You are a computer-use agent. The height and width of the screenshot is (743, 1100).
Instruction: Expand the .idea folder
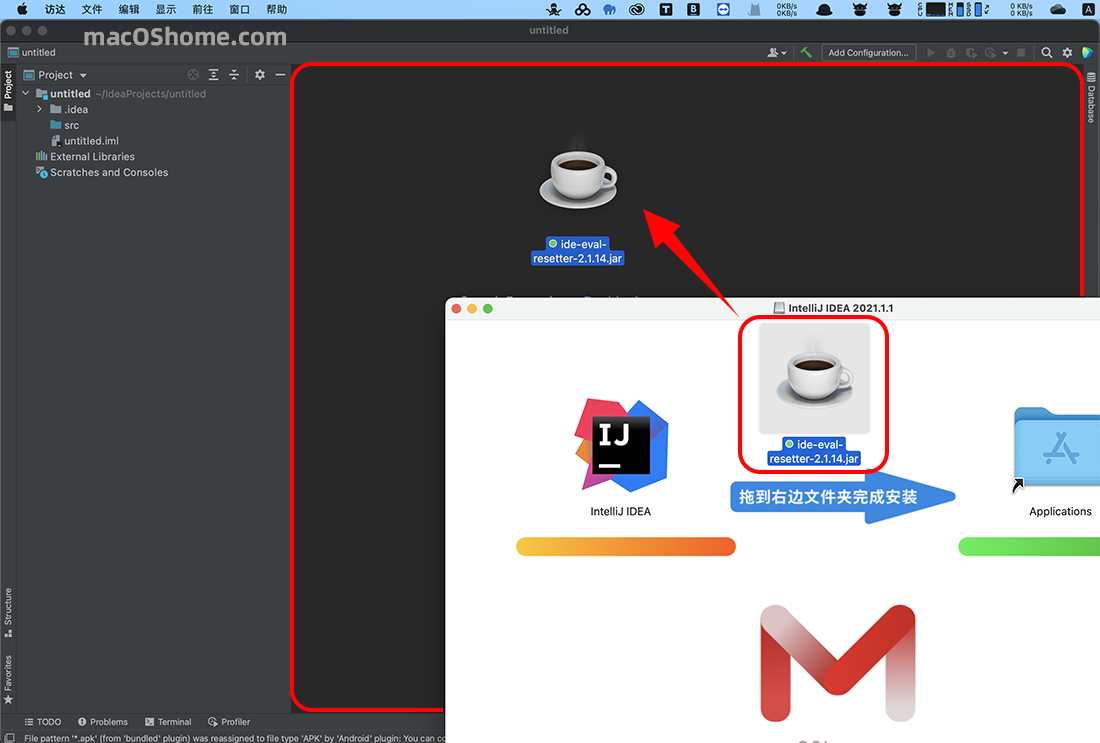(x=39, y=109)
